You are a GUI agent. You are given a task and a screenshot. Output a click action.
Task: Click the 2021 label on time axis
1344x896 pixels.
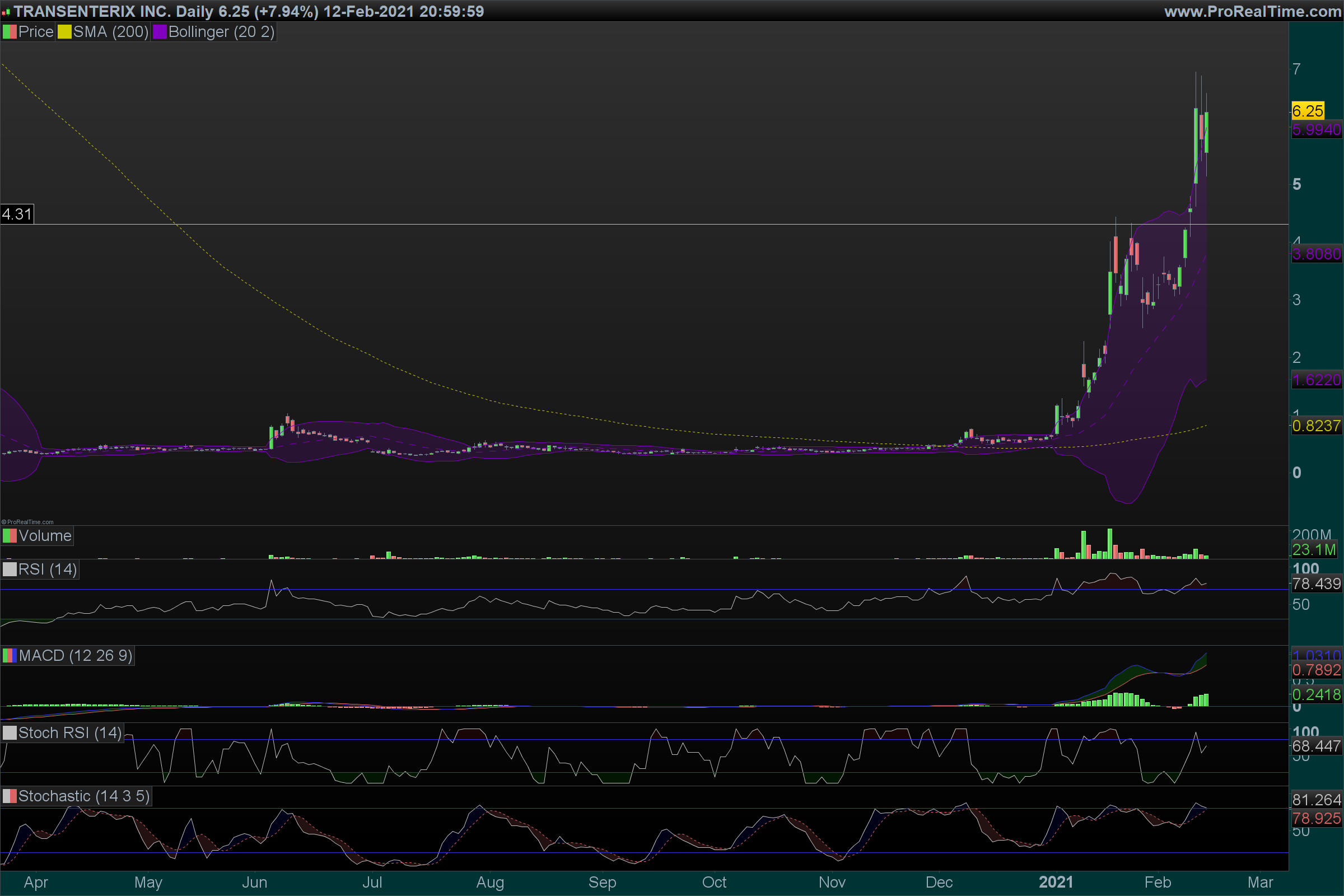point(1056,883)
